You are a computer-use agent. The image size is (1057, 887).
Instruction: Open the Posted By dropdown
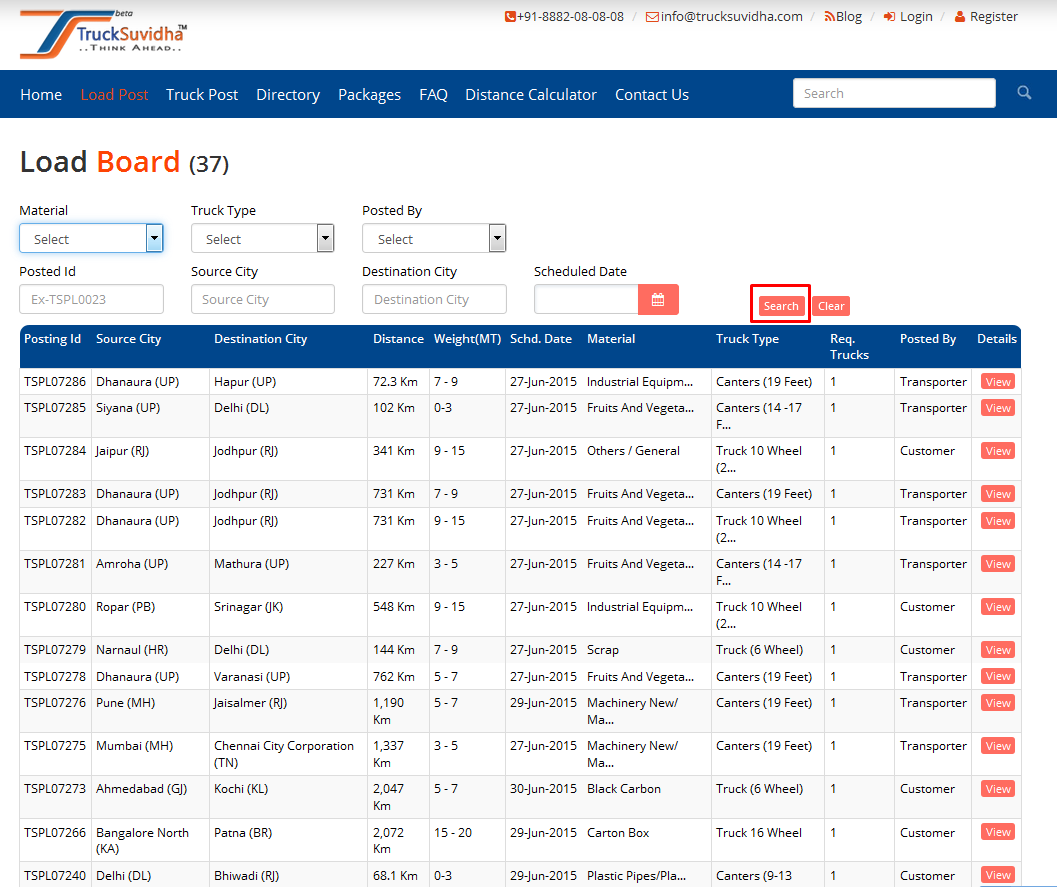click(434, 239)
